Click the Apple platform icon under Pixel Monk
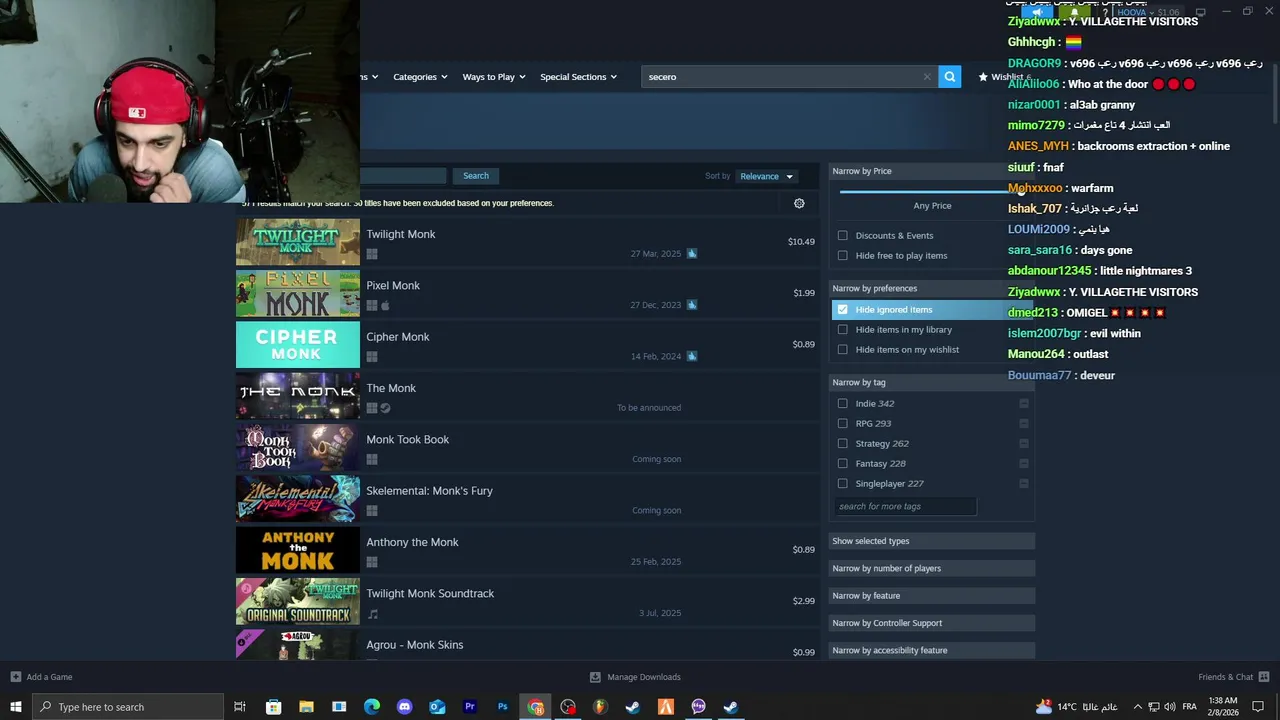This screenshot has width=1280, height=720. pos(385,306)
